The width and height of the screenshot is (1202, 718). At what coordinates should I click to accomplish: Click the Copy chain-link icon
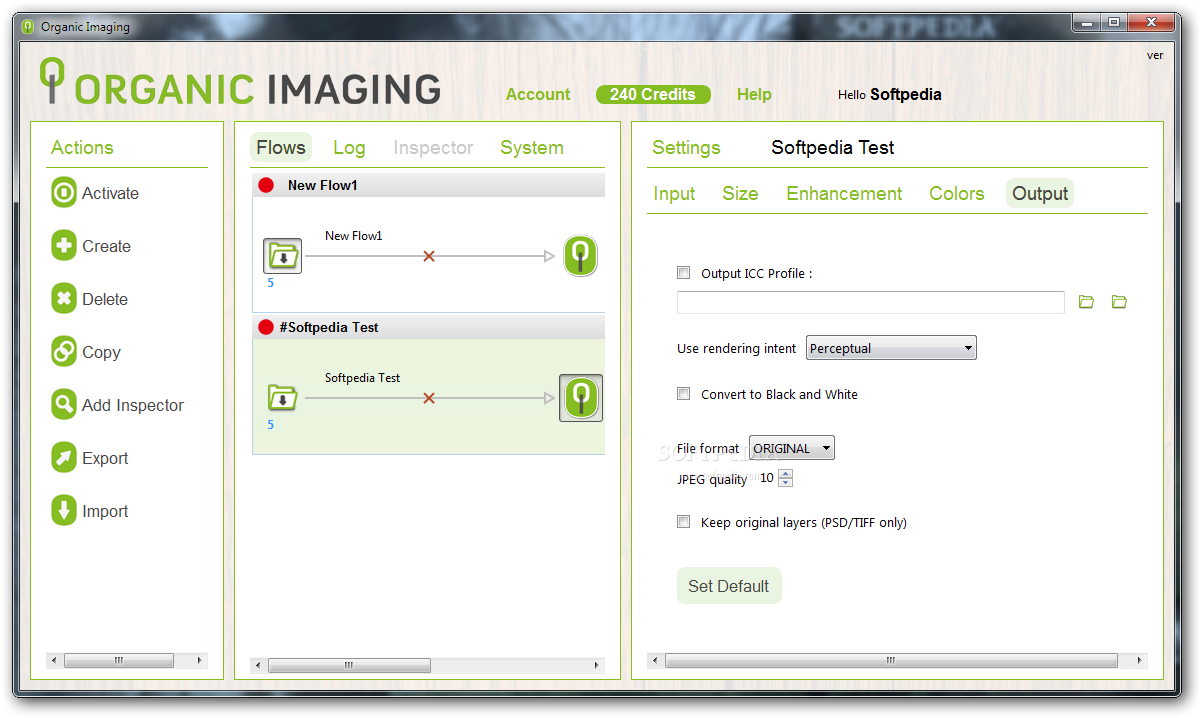64,352
